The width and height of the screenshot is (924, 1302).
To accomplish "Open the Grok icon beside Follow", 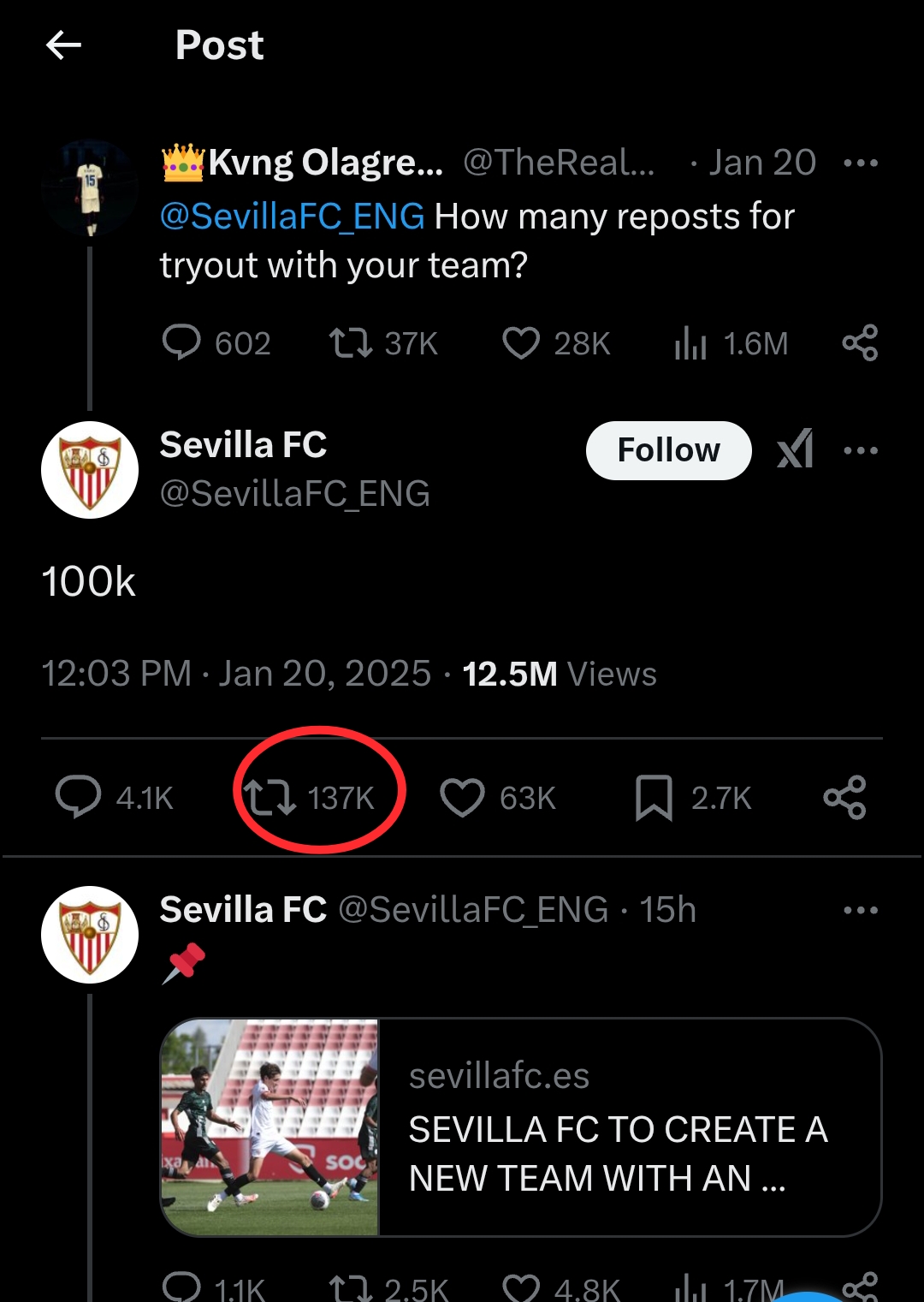I will (795, 449).
